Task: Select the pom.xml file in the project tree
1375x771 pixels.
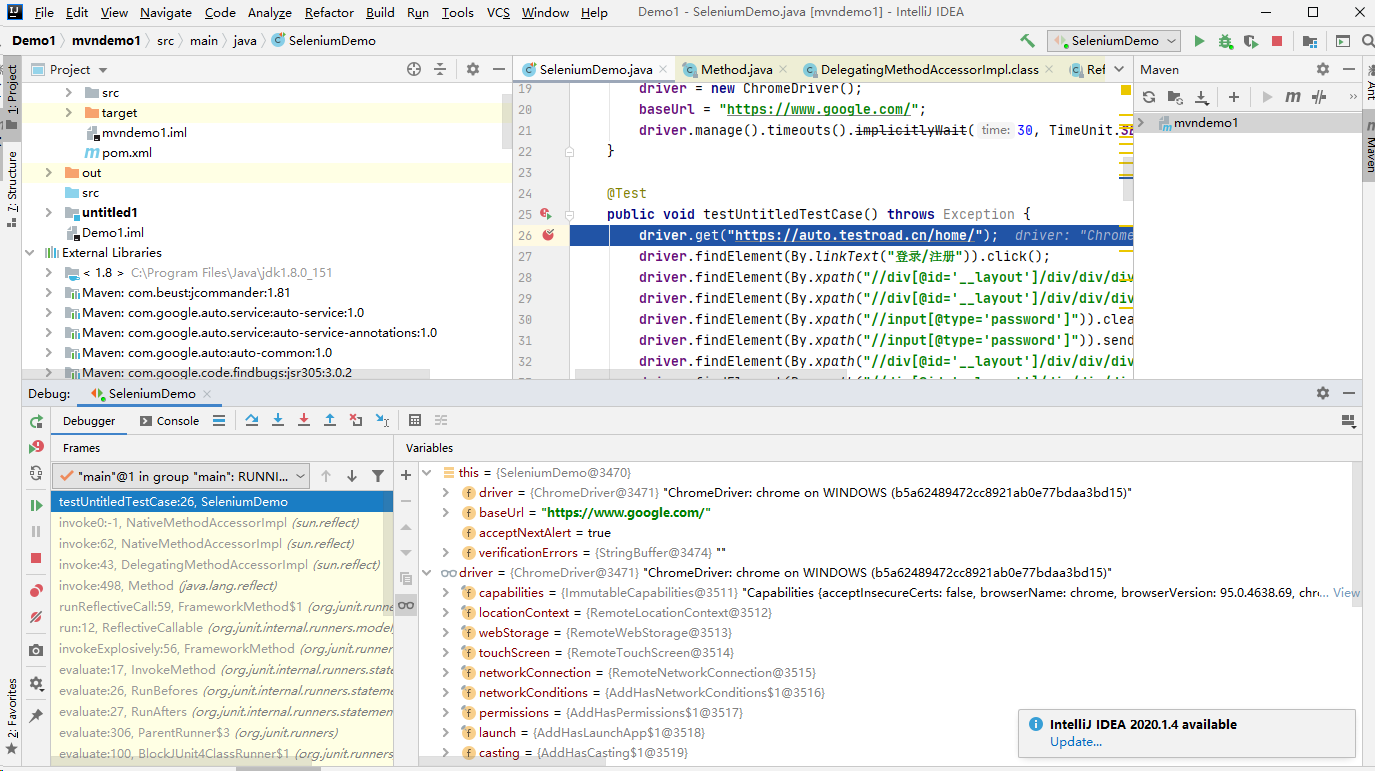Action: (126, 153)
